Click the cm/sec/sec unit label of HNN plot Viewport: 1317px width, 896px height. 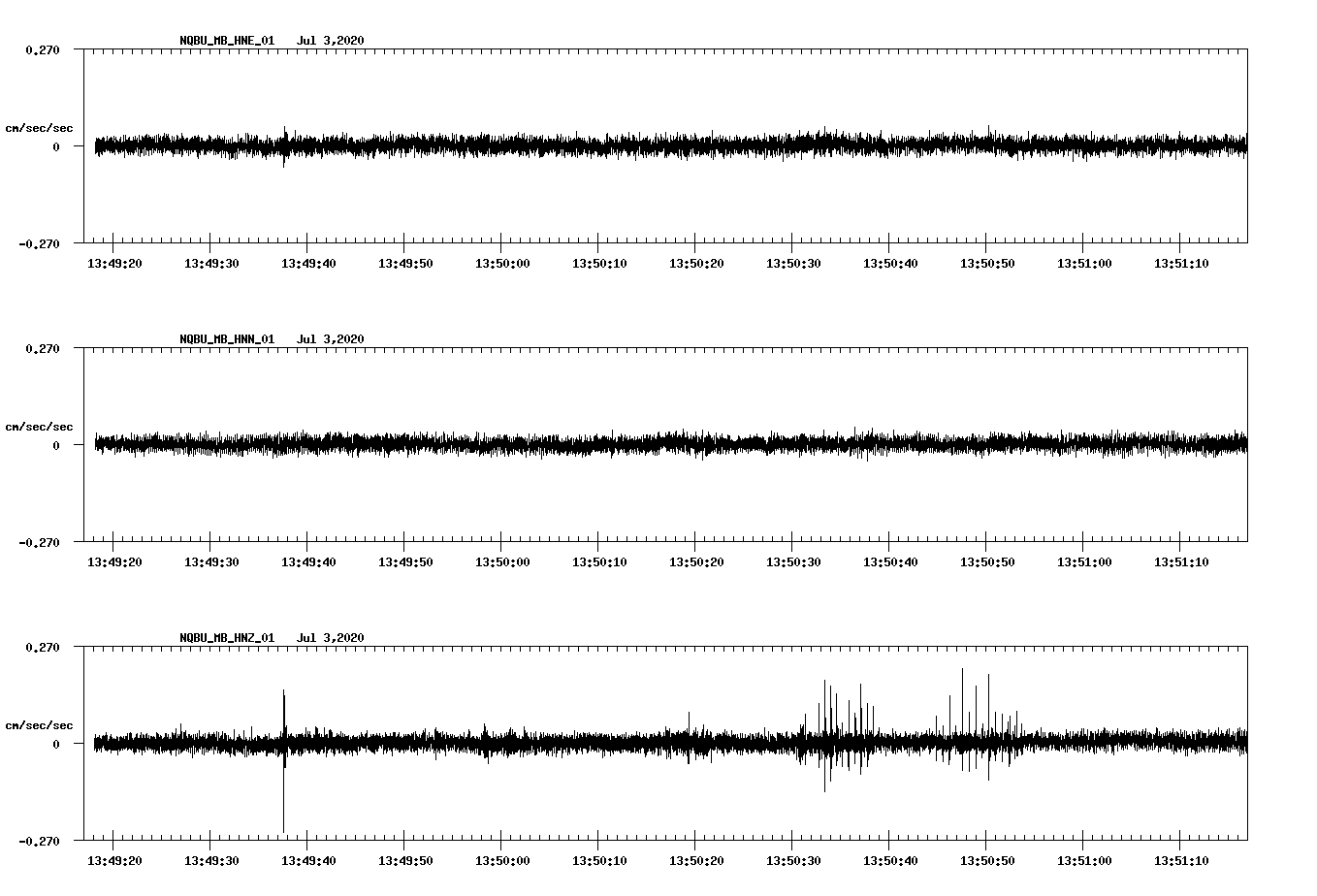coord(39,427)
